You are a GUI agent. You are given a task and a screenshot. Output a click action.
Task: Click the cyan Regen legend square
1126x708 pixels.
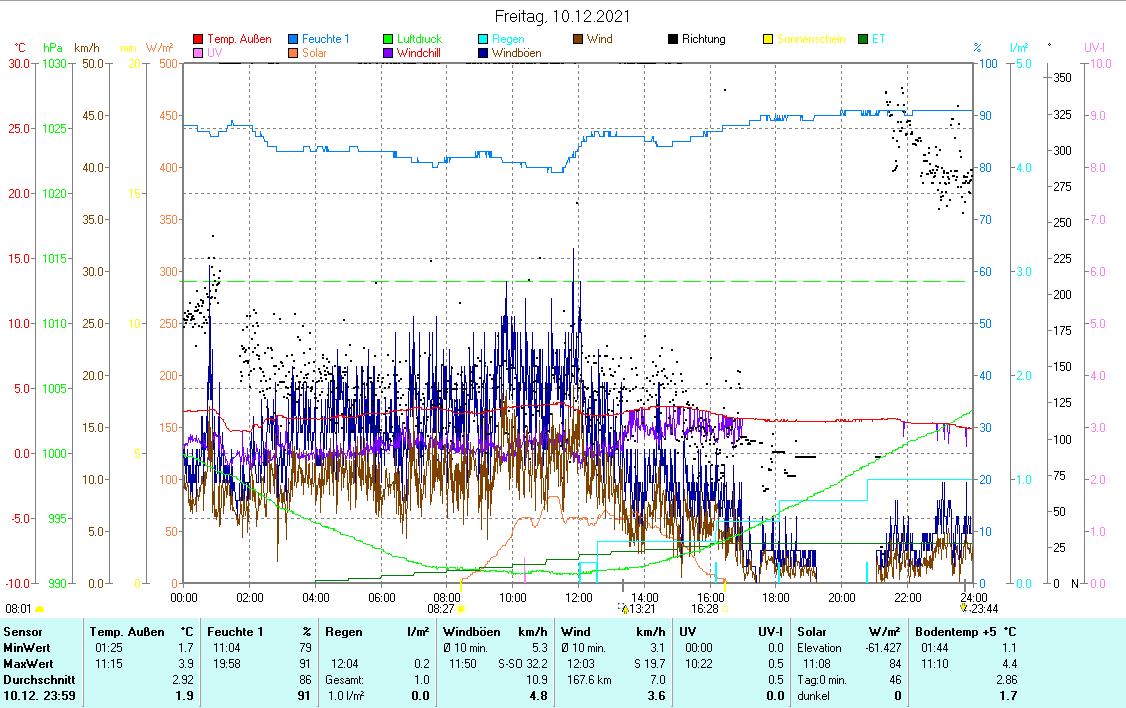coord(483,40)
